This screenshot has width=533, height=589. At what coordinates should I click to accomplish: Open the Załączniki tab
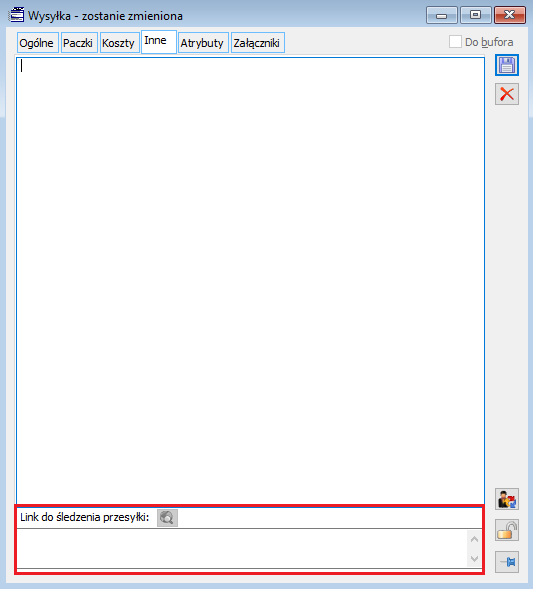point(257,43)
